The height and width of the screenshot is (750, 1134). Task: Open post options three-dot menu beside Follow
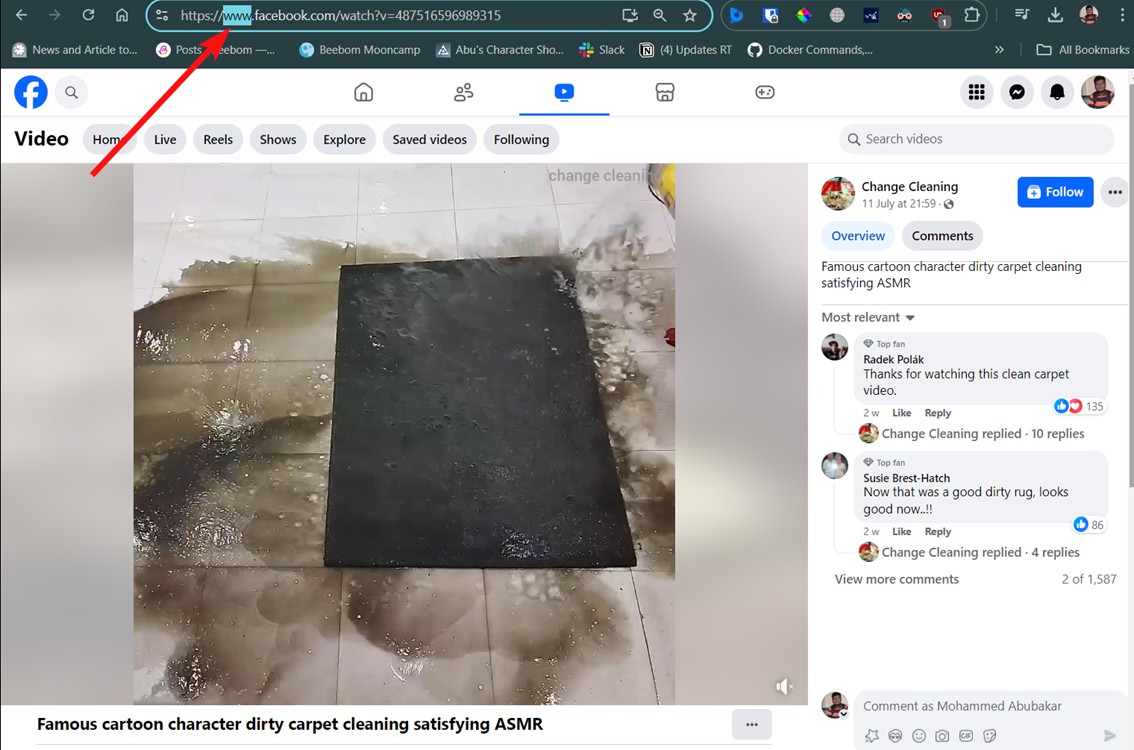[1114, 192]
